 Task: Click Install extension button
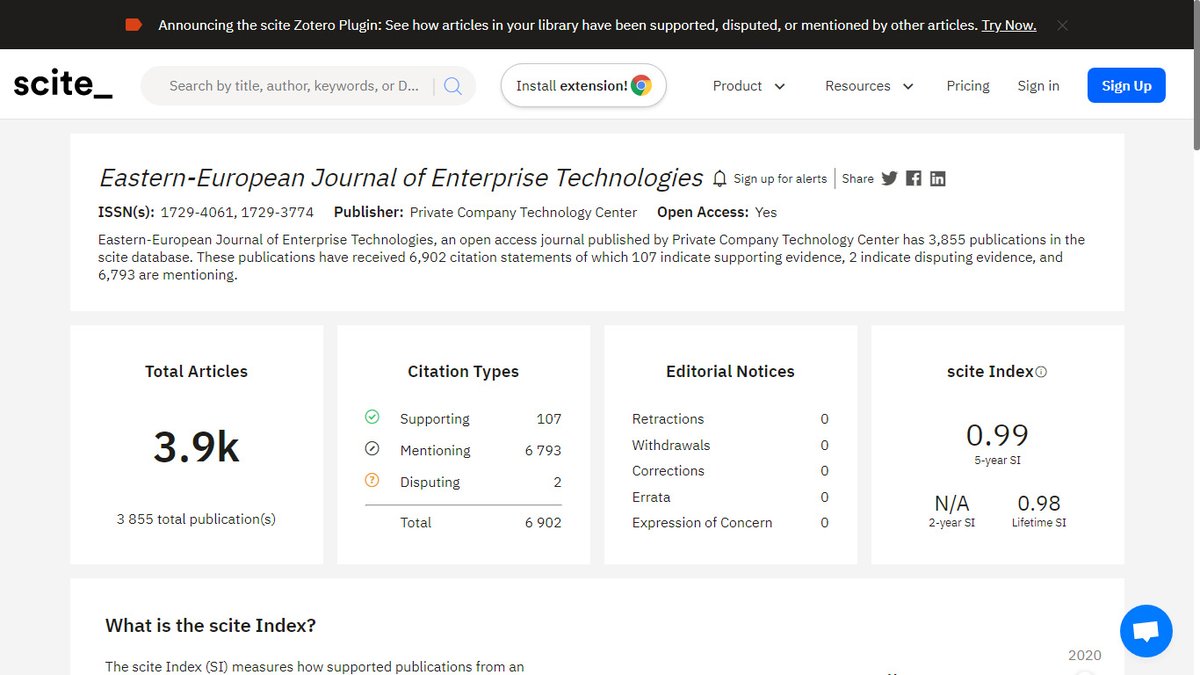coord(583,86)
